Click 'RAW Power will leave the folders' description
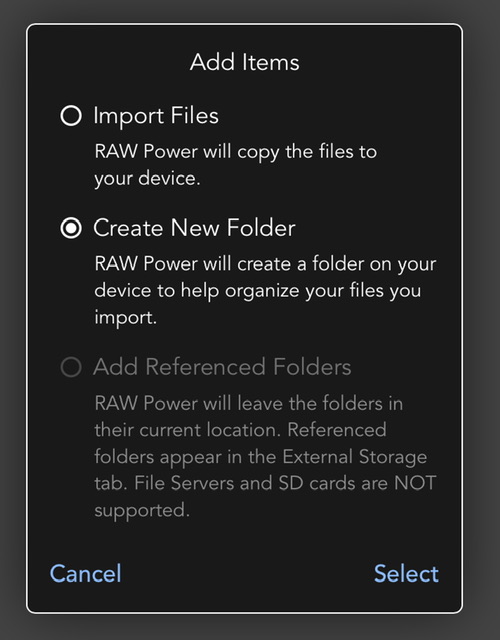 [x=249, y=403]
